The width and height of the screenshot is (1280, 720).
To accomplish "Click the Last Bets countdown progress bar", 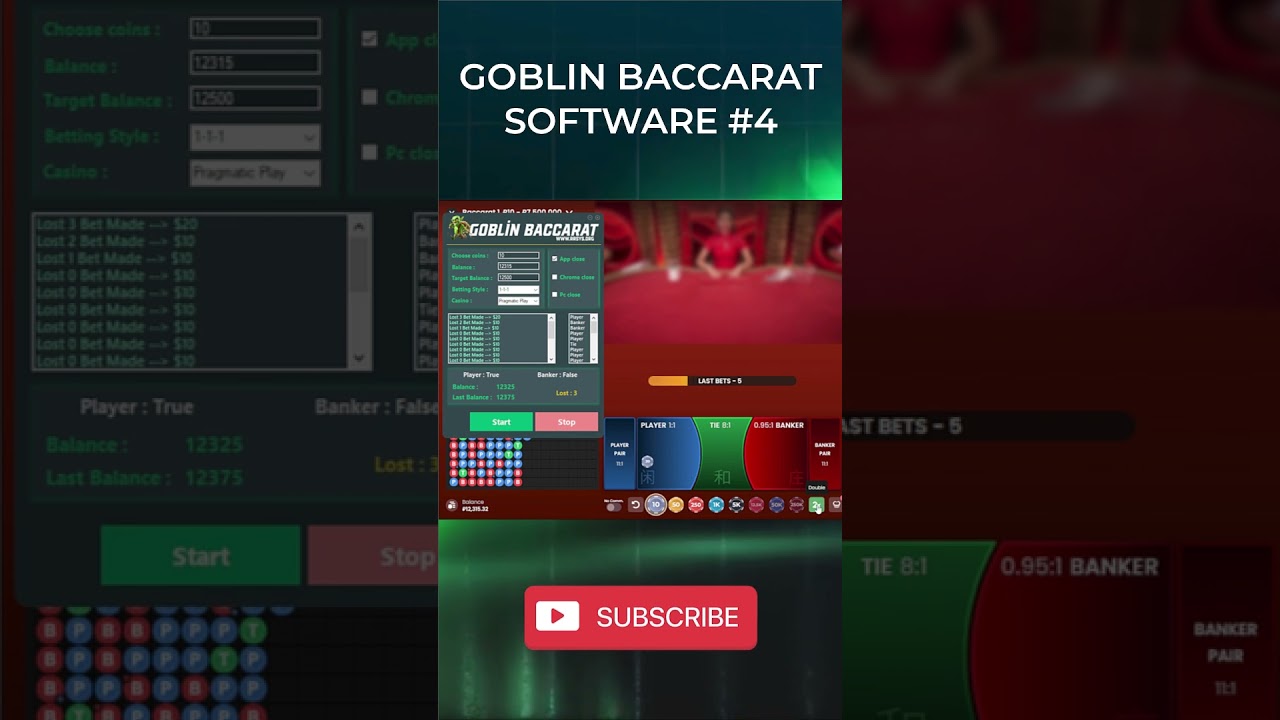I will [722, 381].
